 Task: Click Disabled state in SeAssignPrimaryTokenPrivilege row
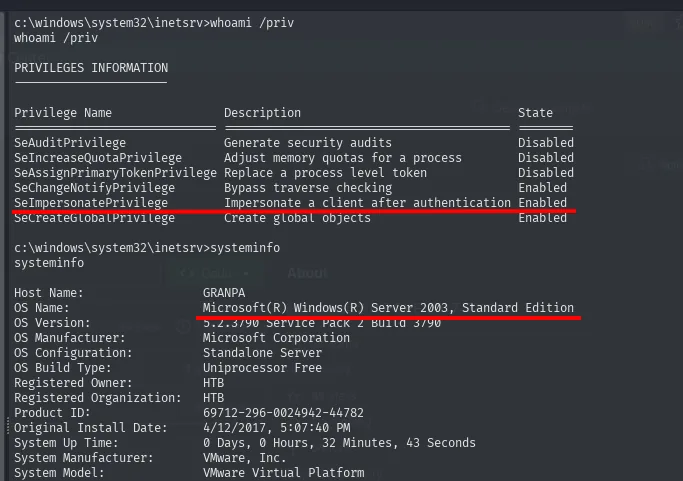pyautogui.click(x=546, y=173)
